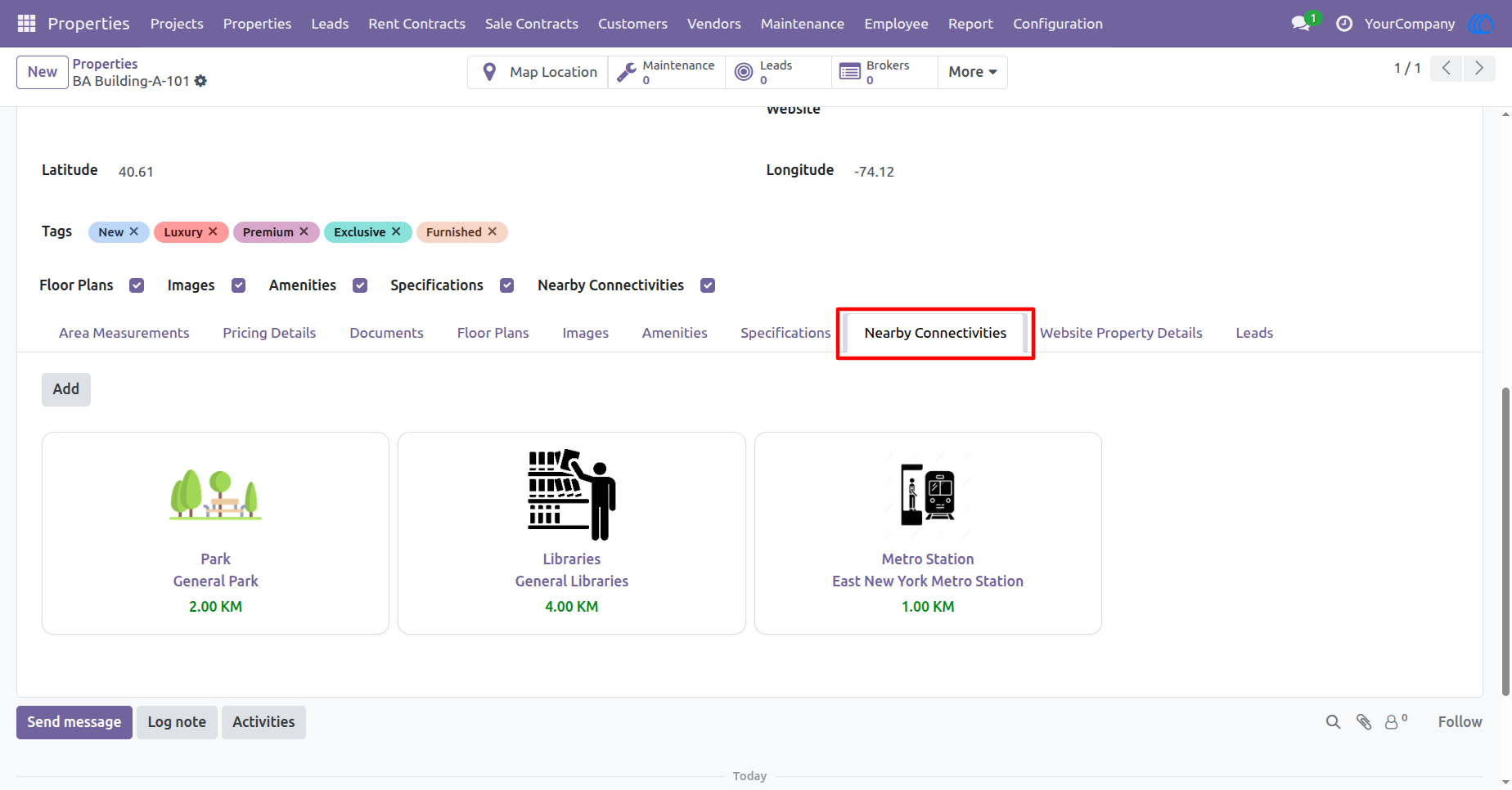Click the Latitude field value 40.61
Viewport: 1512px width, 790px height.
click(136, 172)
